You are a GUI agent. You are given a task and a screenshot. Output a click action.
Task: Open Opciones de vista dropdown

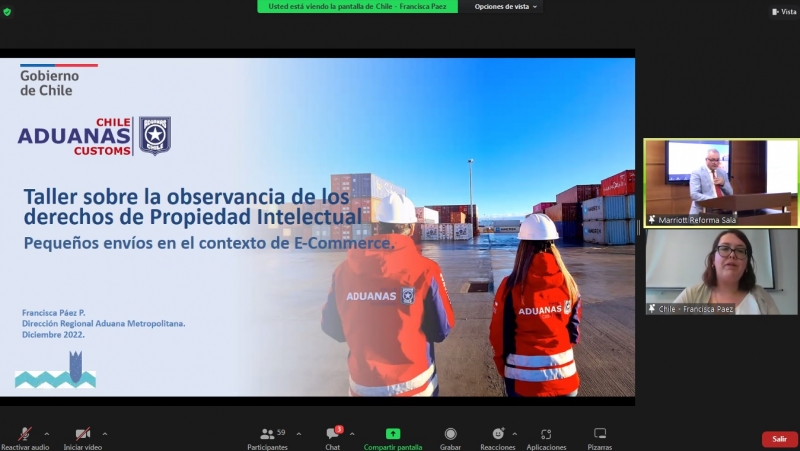(506, 7)
